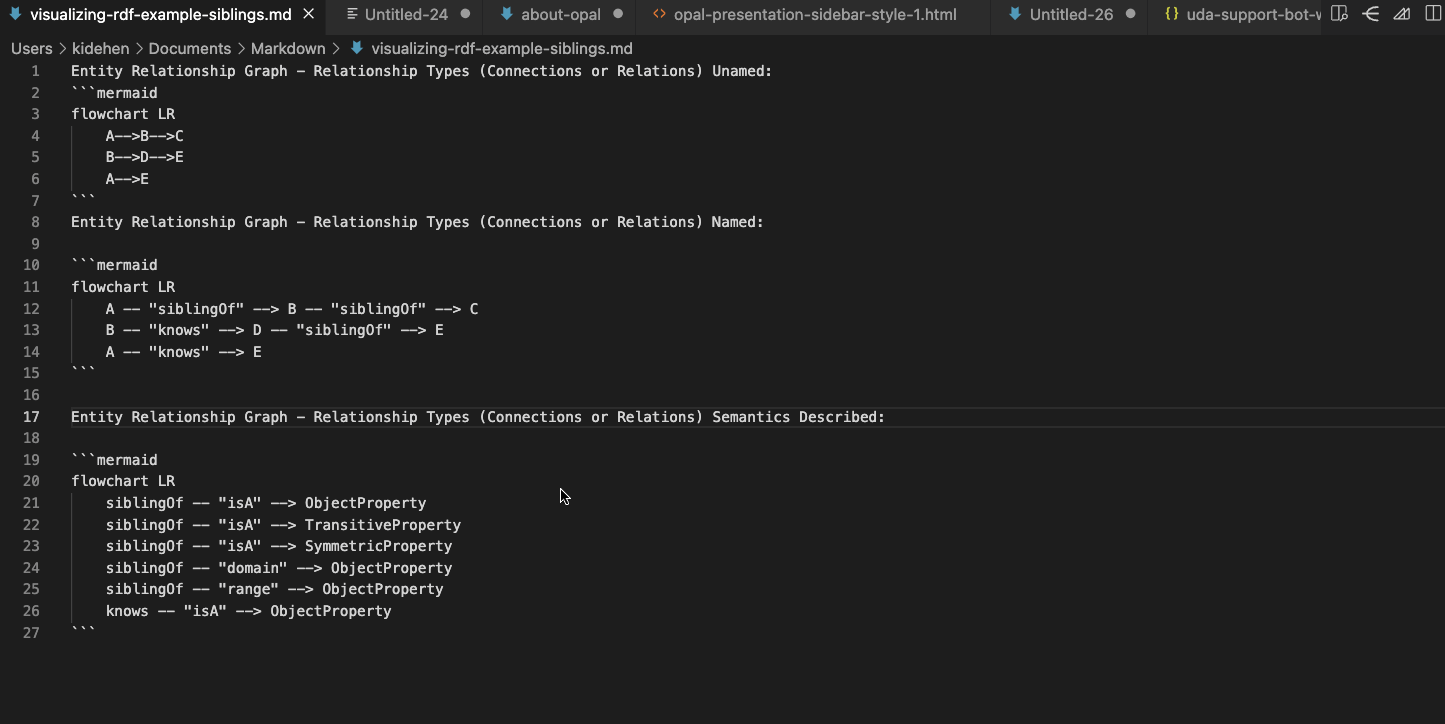The height and width of the screenshot is (724, 1445).
Task: Click line 'A -- "knows" --> E'
Action: tap(184, 352)
